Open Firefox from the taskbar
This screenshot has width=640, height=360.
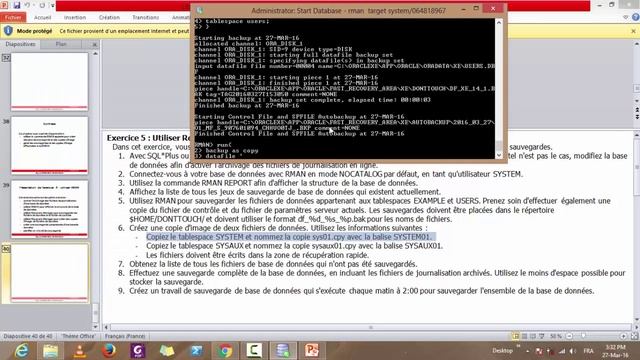click(109, 351)
